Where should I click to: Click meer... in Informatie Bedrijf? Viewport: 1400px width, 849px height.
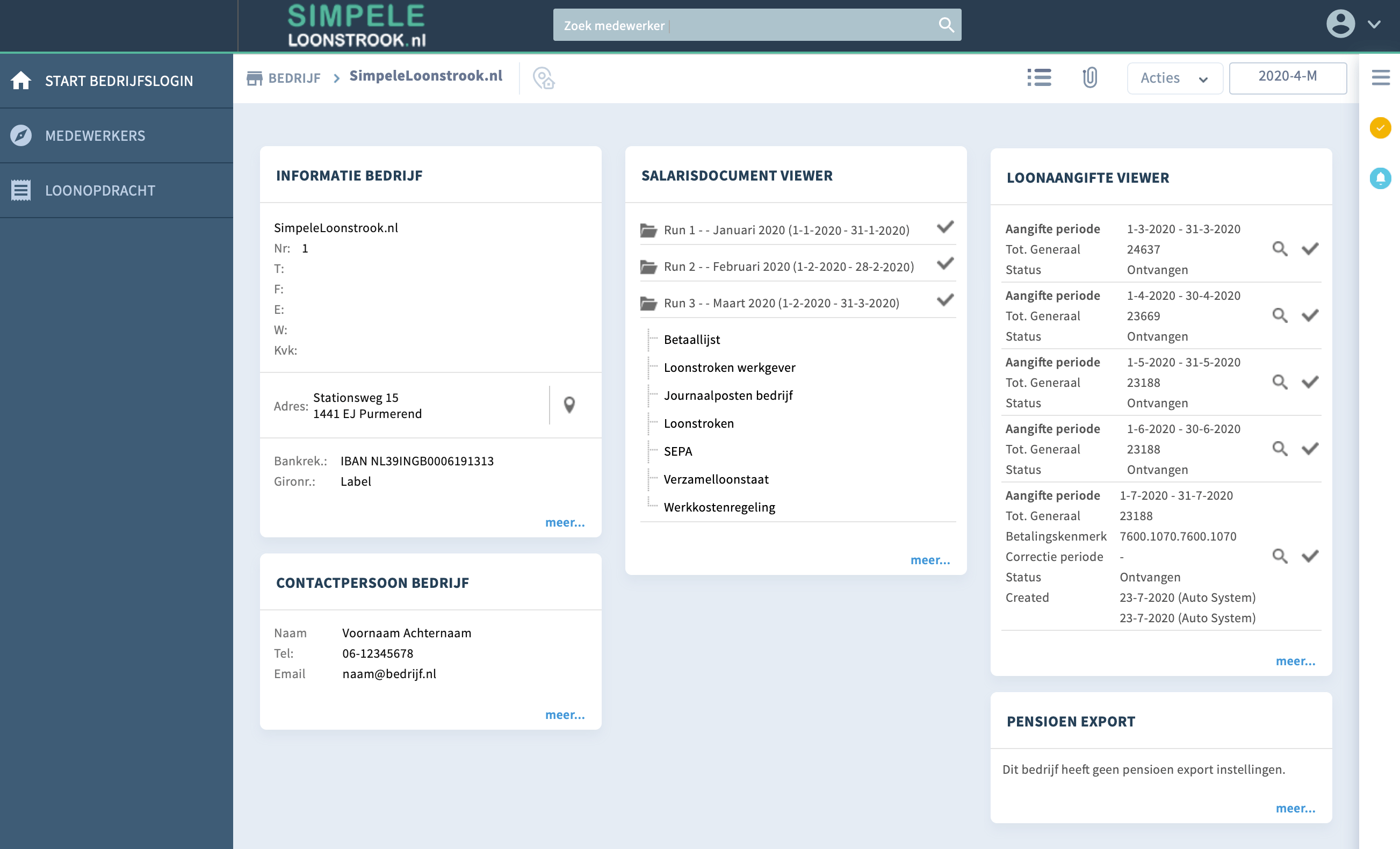[x=564, y=522]
